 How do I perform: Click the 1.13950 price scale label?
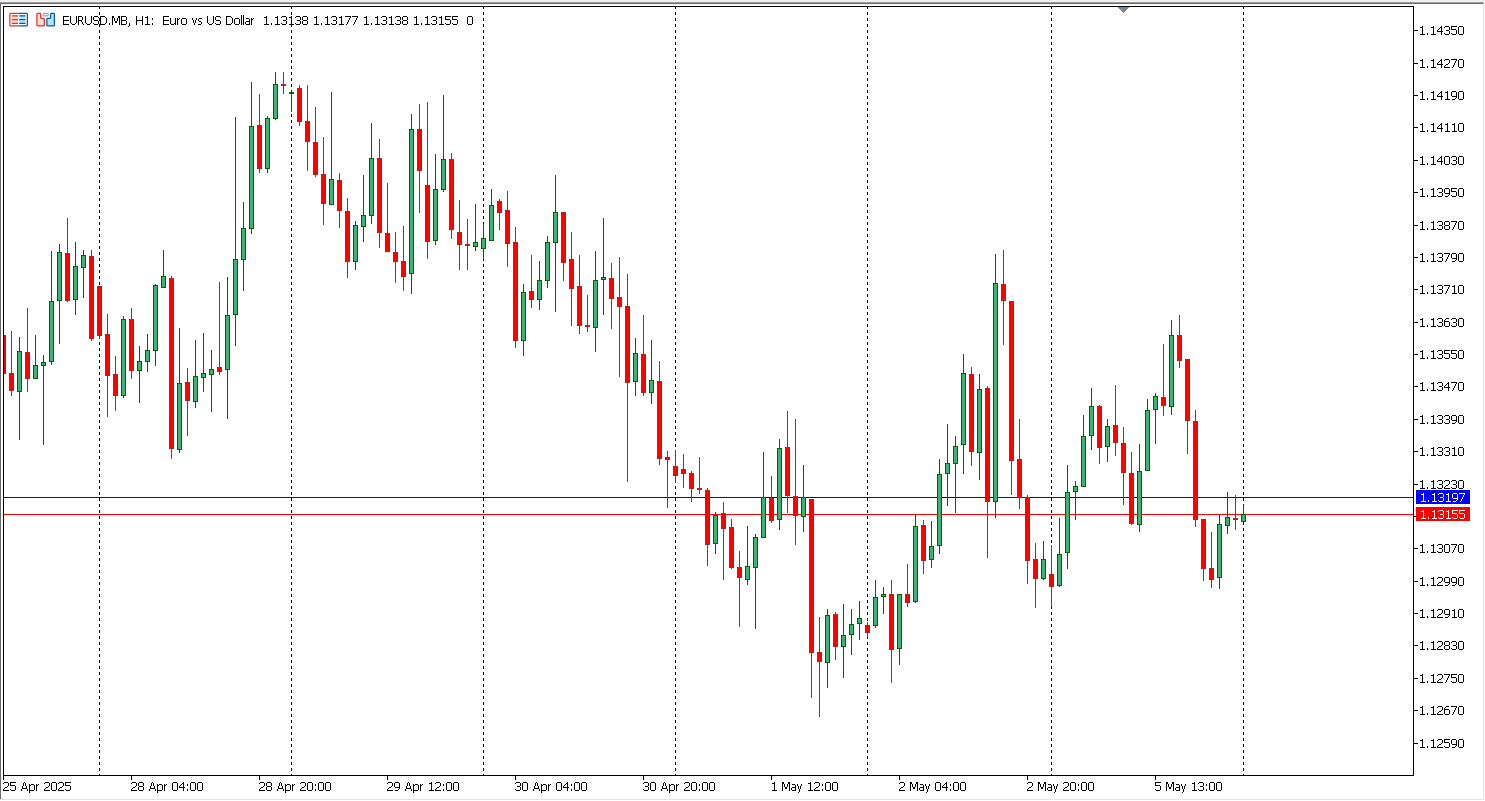click(1444, 192)
